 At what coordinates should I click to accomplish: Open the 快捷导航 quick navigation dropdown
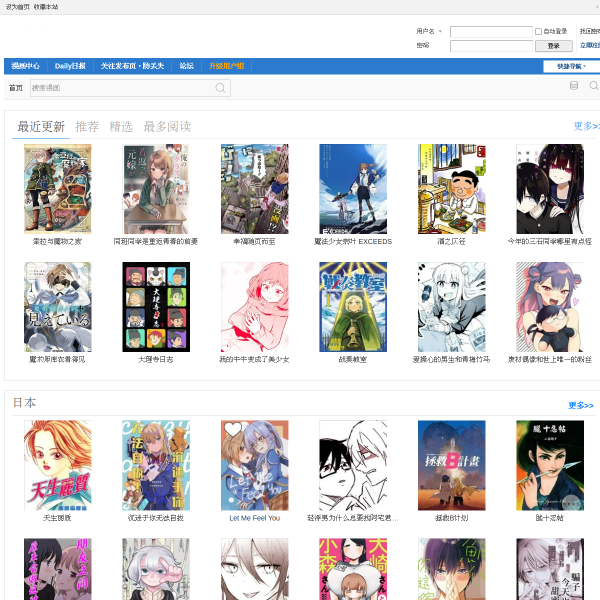click(571, 66)
